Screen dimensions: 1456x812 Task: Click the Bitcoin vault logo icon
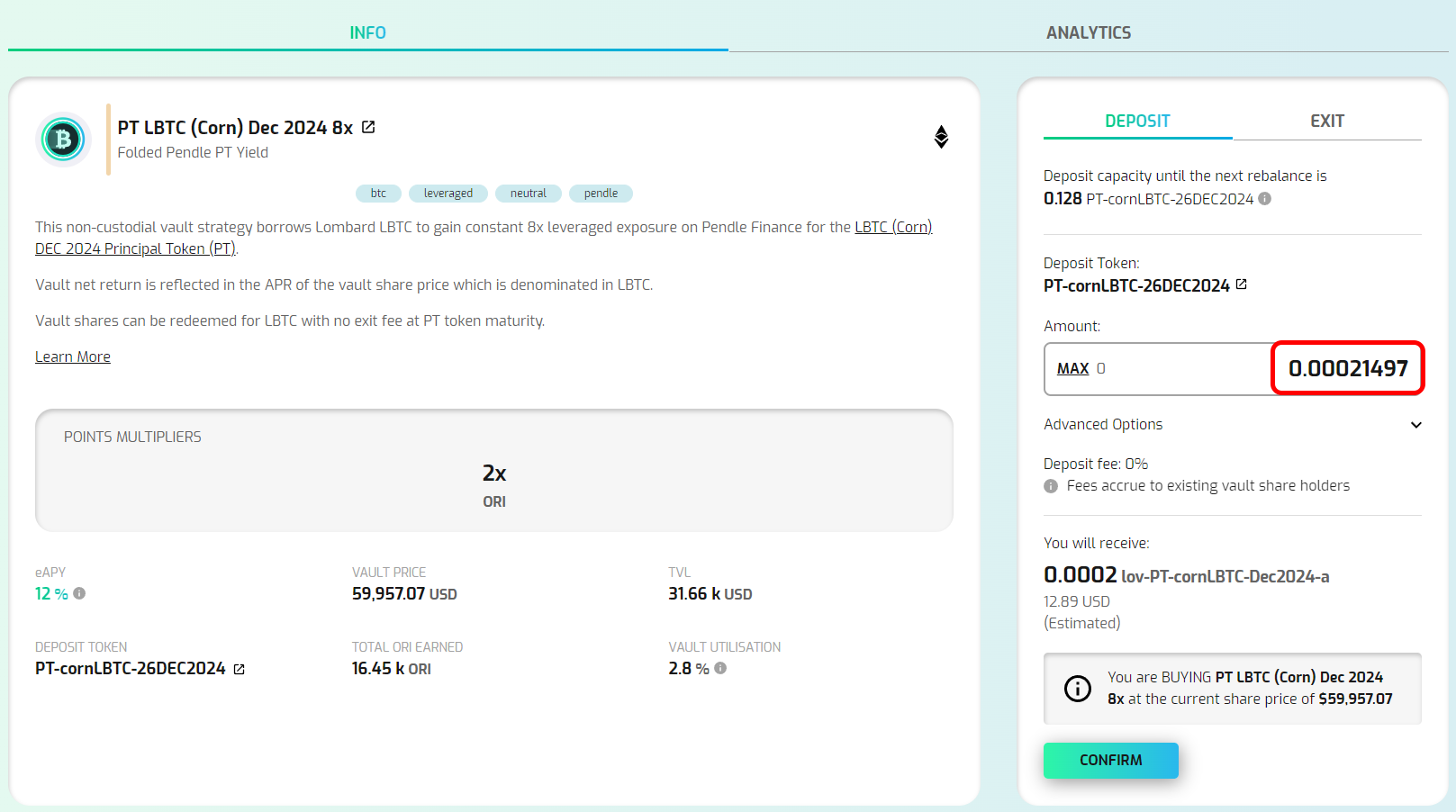click(63, 140)
